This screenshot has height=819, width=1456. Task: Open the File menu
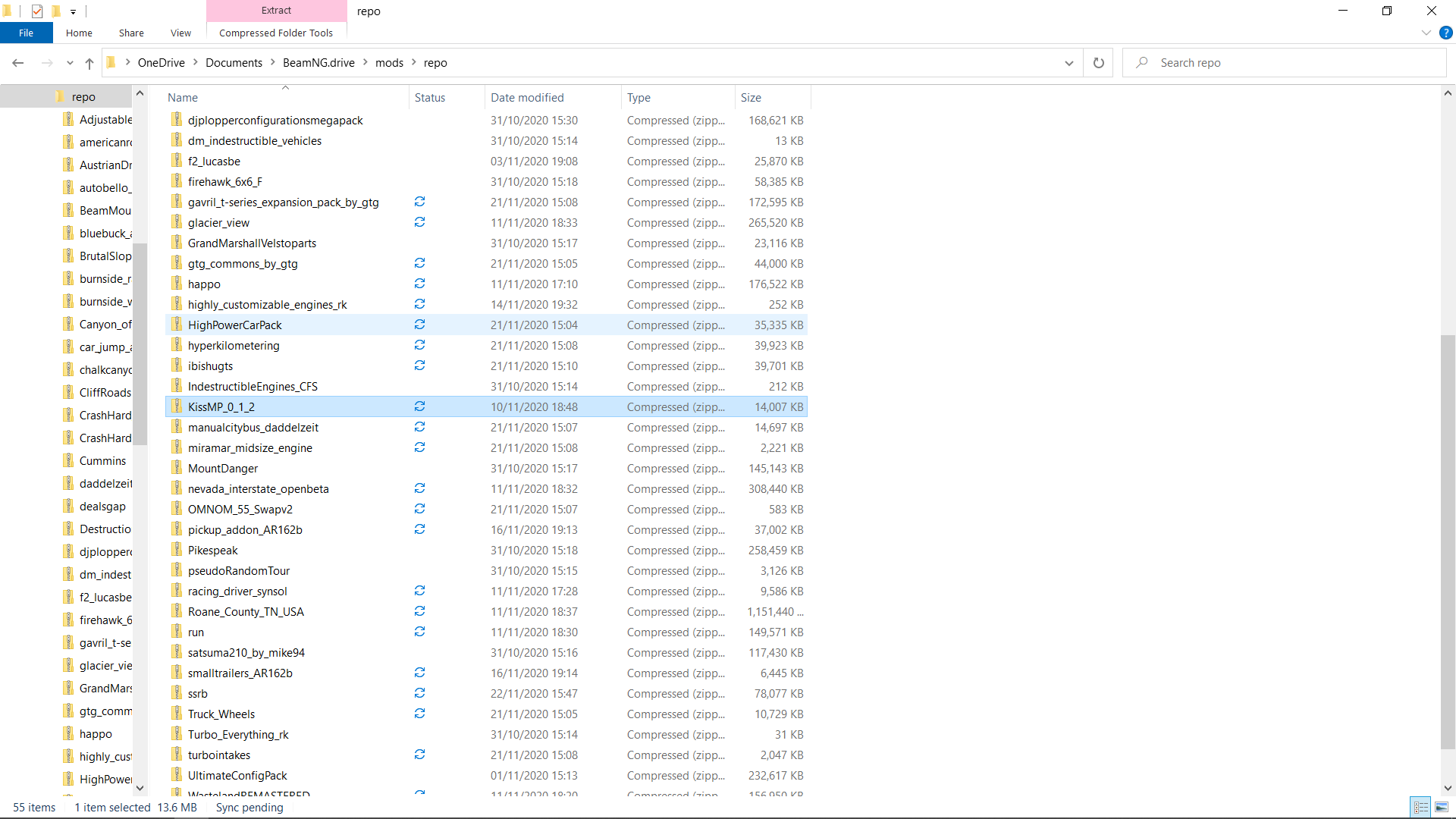(26, 33)
